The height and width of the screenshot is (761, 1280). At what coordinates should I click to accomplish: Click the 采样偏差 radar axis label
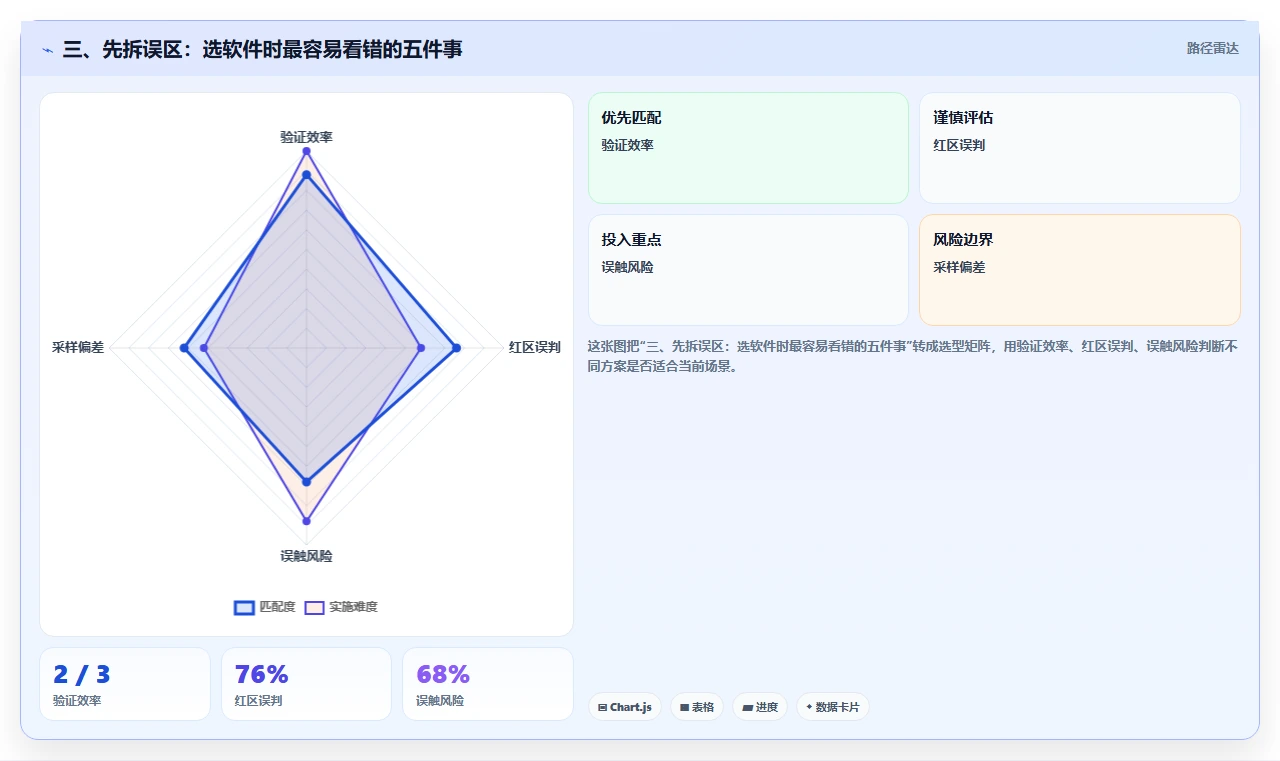click(x=78, y=348)
